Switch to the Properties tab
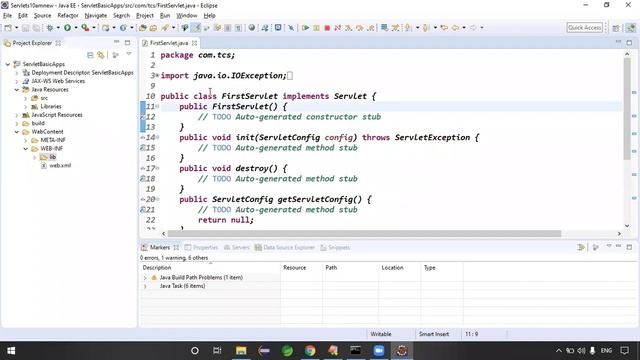 (201, 247)
